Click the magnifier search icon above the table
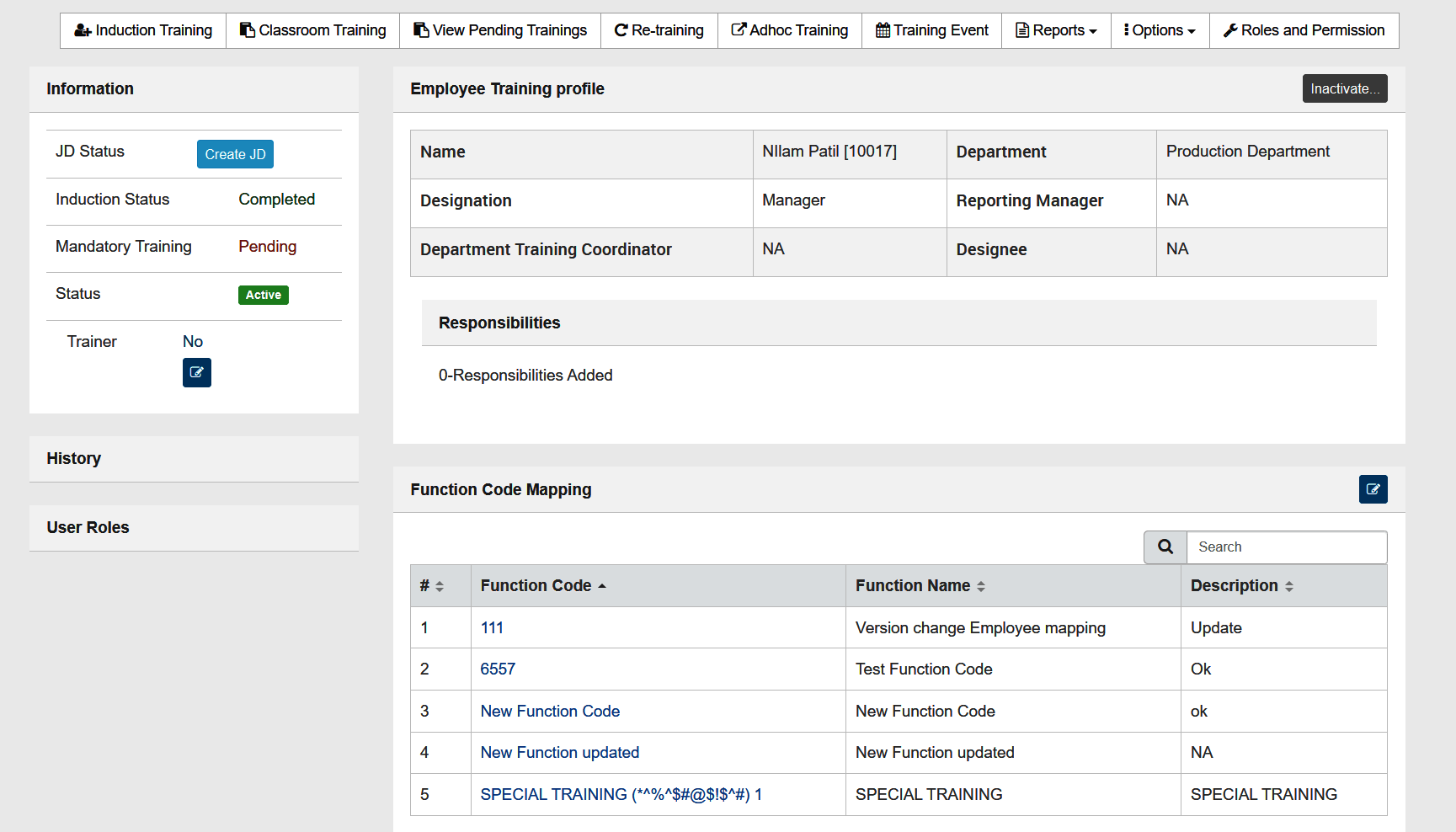This screenshot has width=1456, height=832. pos(1165,547)
